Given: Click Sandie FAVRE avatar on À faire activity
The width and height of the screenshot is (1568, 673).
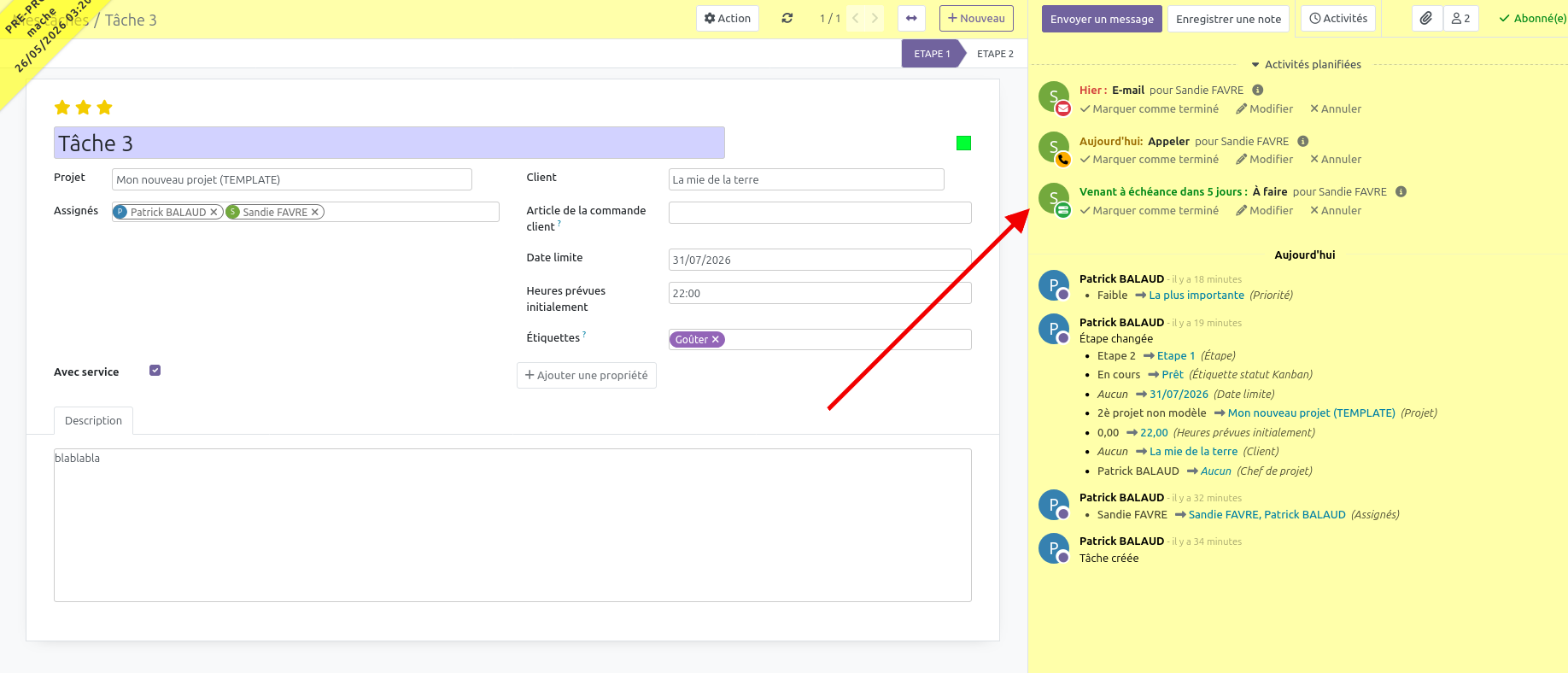Looking at the screenshot, I should [1054, 199].
